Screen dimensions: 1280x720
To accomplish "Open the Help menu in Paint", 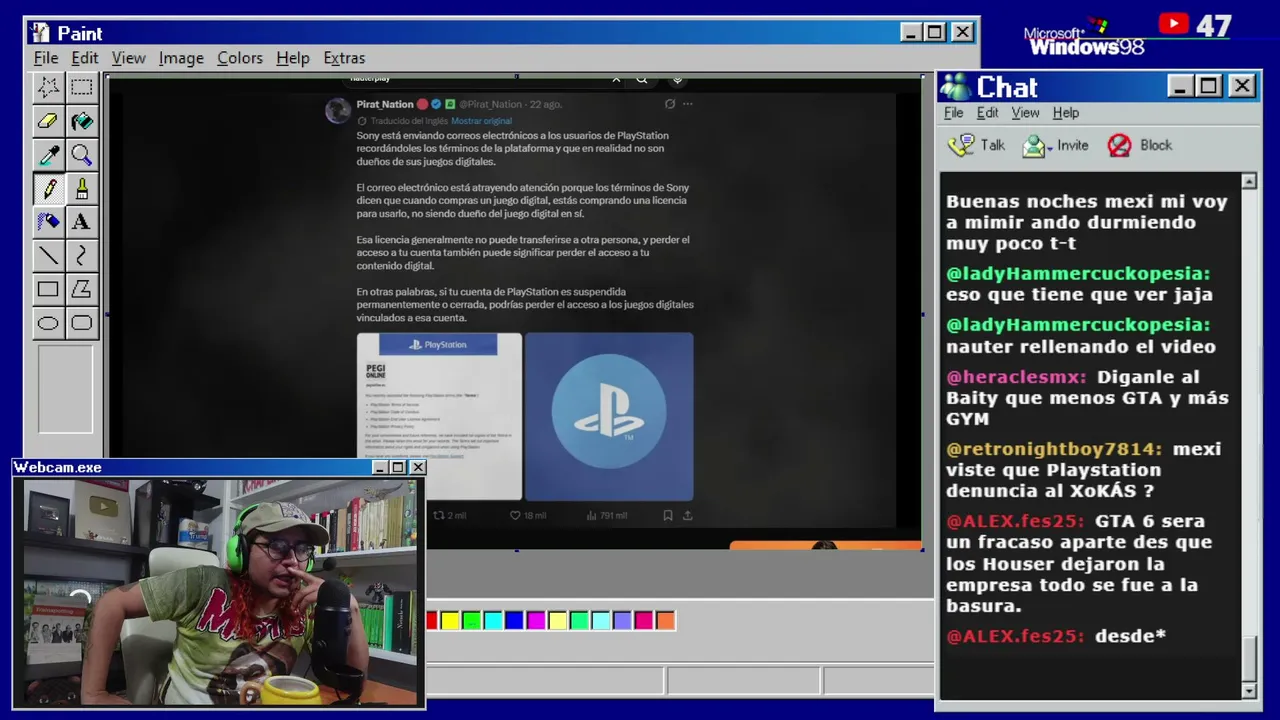I will click(293, 58).
